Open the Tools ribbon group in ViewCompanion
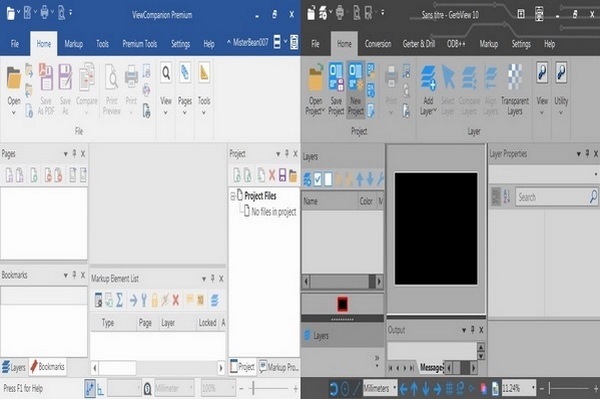The height and width of the screenshot is (400, 600). coord(204,89)
